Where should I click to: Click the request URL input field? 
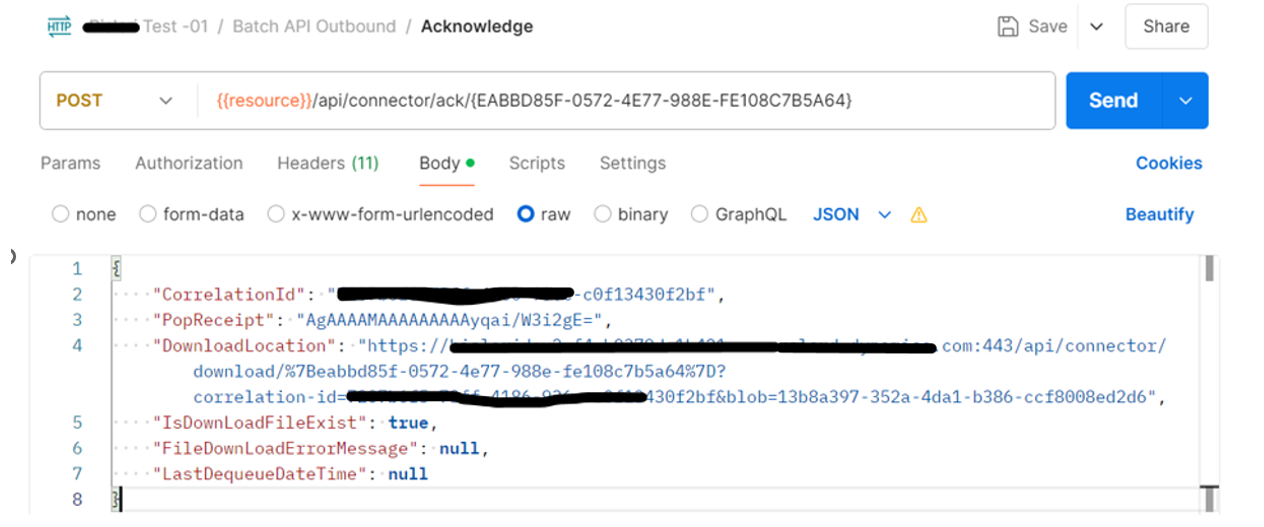(x=626, y=101)
